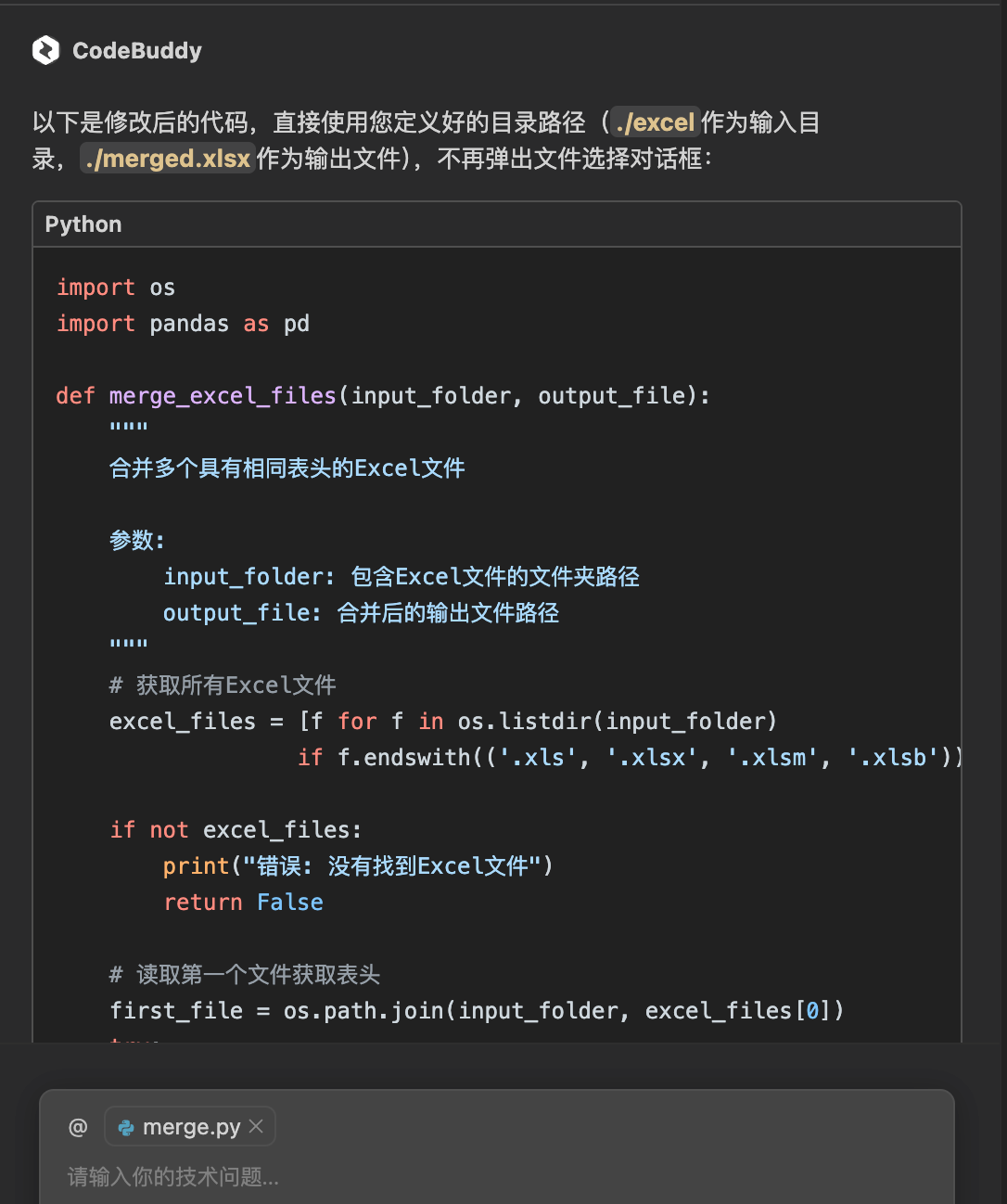The image size is (1007, 1204).
Task: Select the merge_excel_files function name
Action: [223, 395]
